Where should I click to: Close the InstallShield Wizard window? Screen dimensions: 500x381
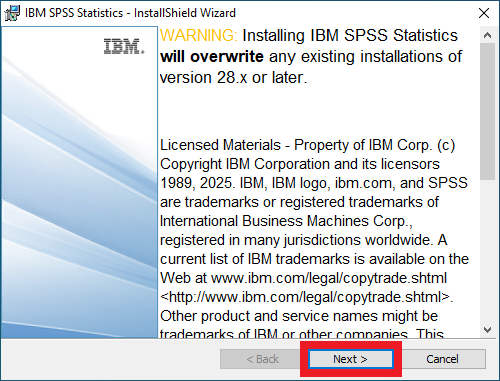(x=484, y=13)
